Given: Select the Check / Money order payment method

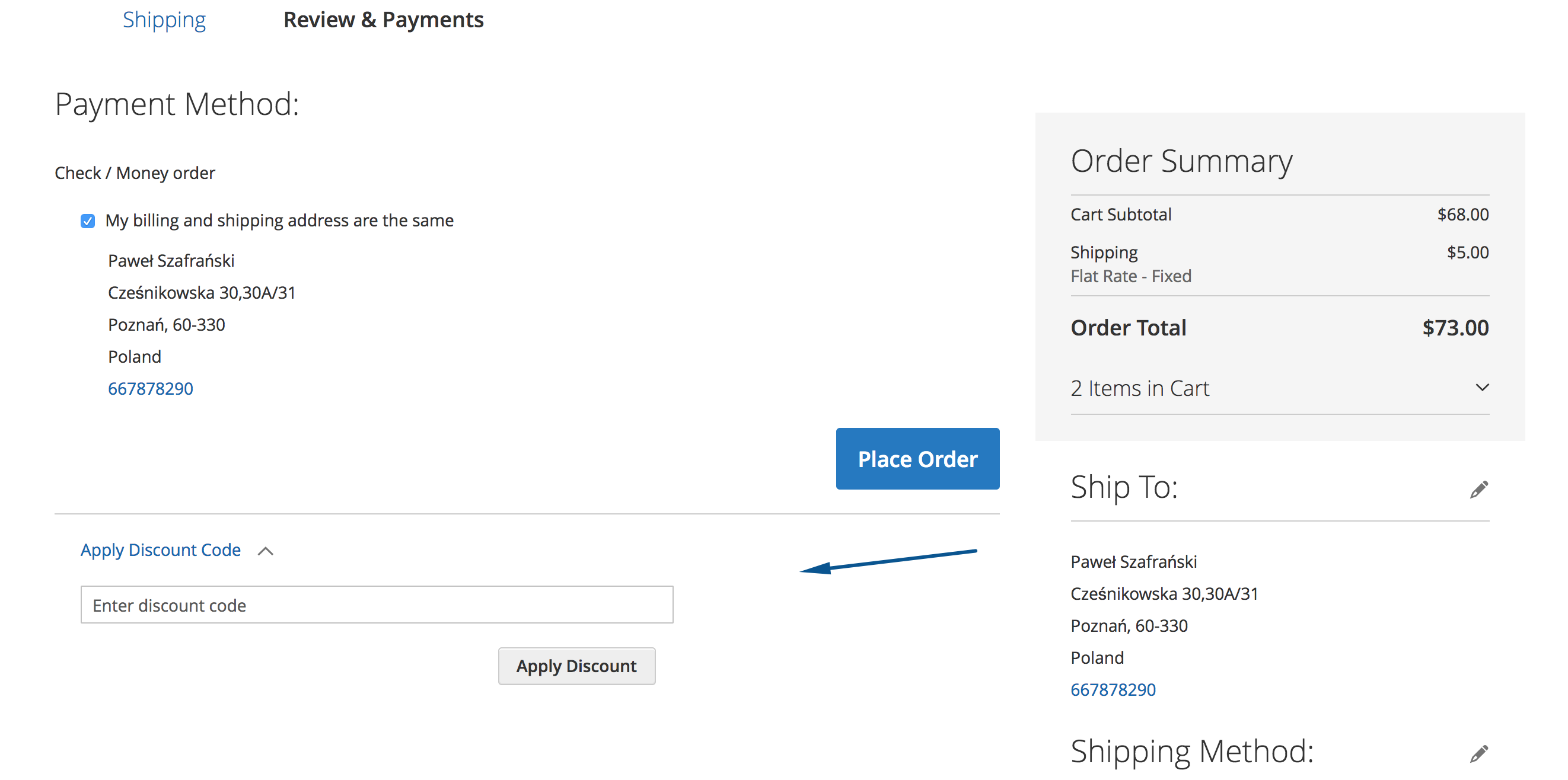Looking at the screenshot, I should click(x=135, y=172).
